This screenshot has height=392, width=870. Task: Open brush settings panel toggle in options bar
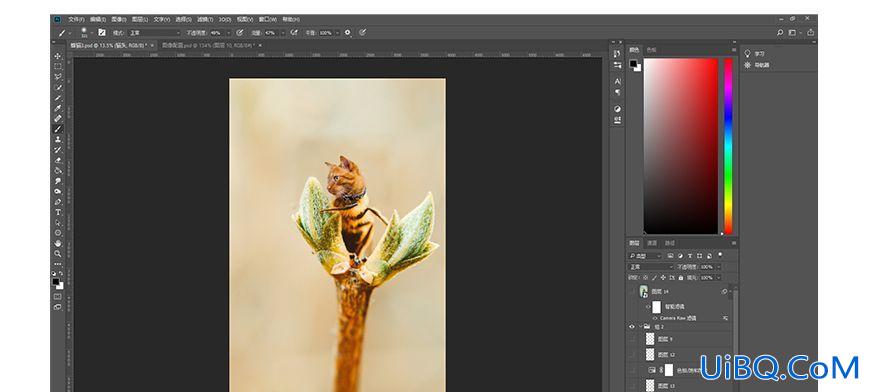[x=102, y=33]
